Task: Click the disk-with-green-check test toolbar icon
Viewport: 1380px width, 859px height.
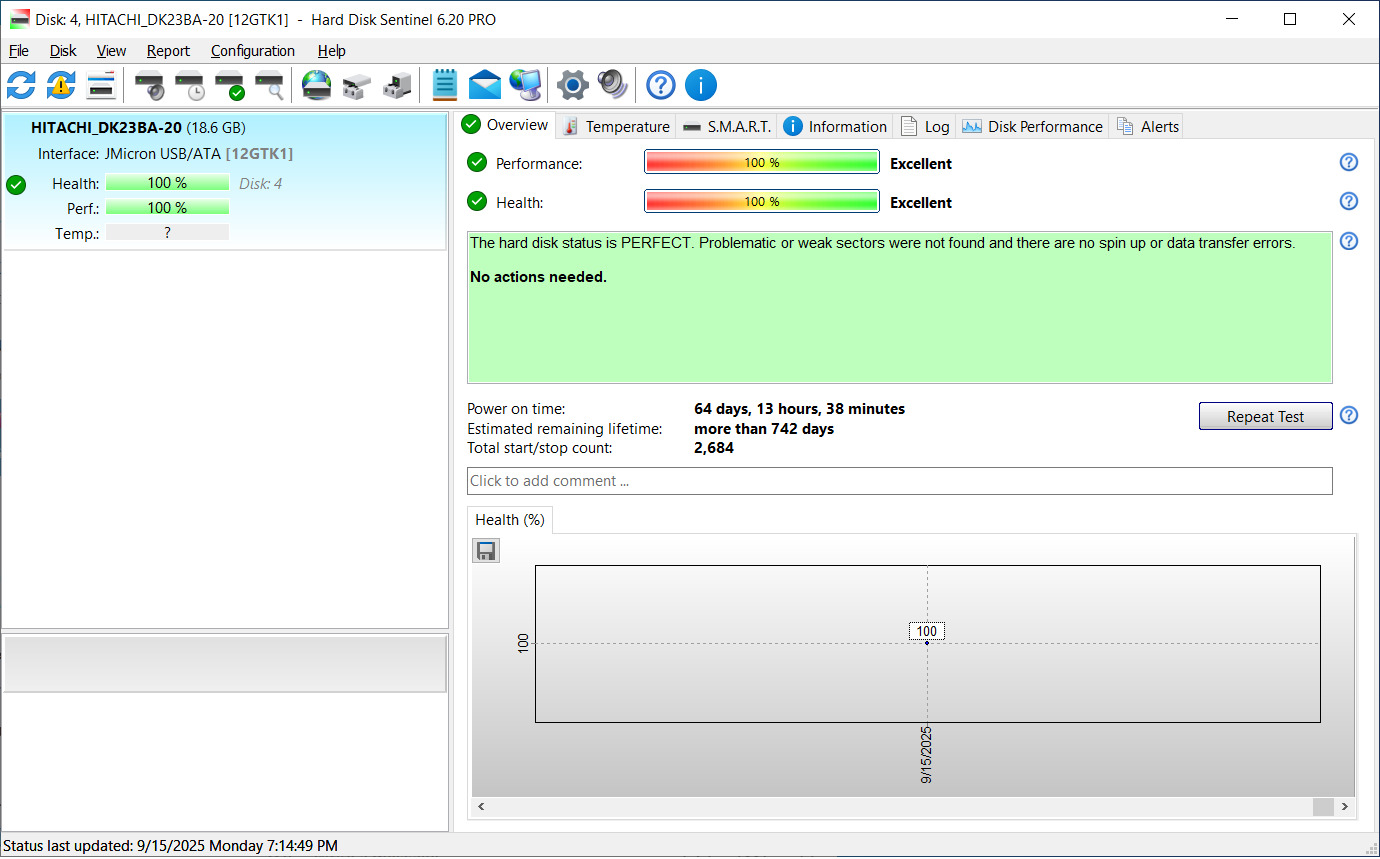Action: (230, 85)
